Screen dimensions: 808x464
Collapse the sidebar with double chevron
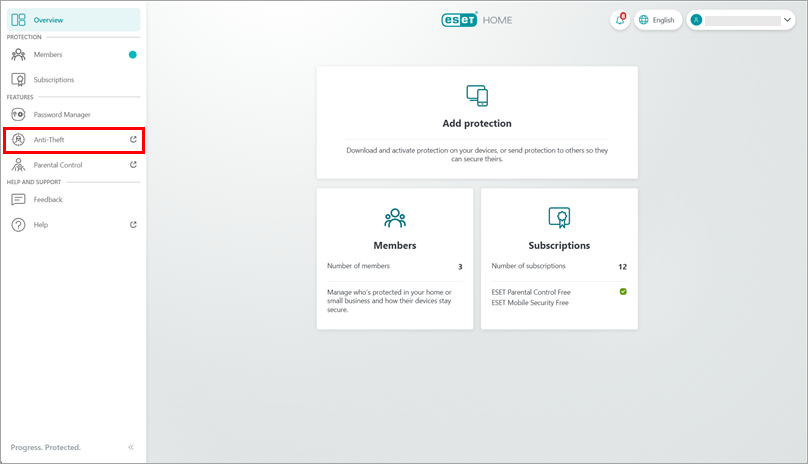click(x=131, y=447)
